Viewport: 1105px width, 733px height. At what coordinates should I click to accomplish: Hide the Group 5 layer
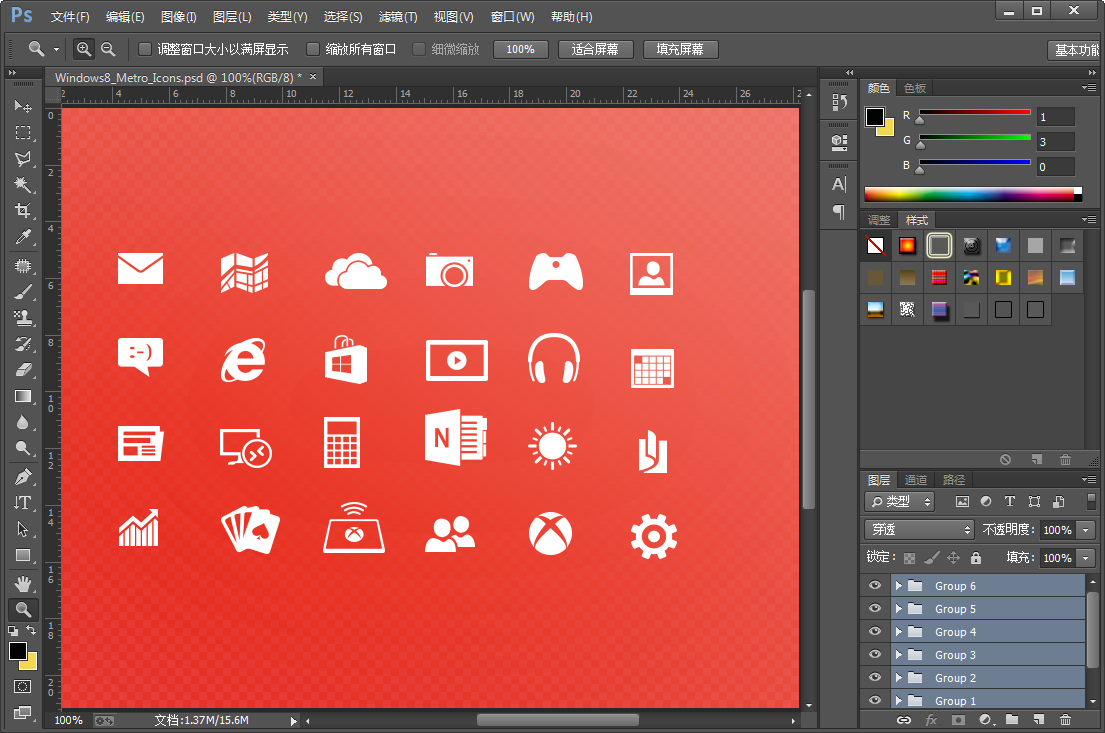tap(875, 609)
